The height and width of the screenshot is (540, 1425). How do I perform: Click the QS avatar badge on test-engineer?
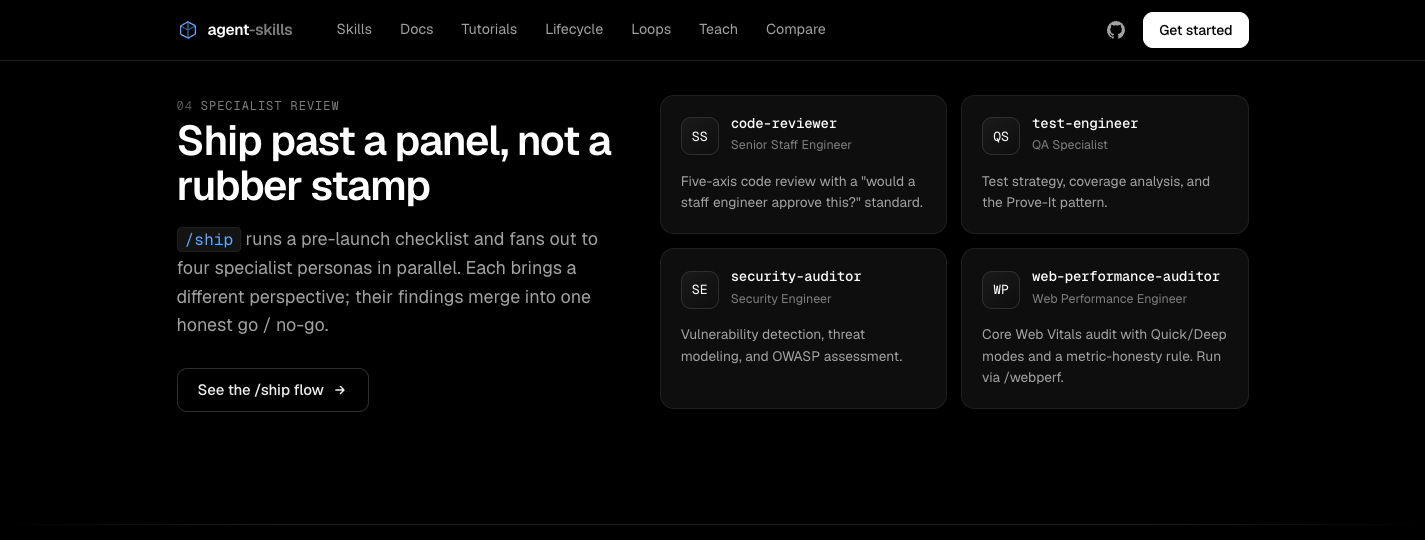click(x=1001, y=136)
